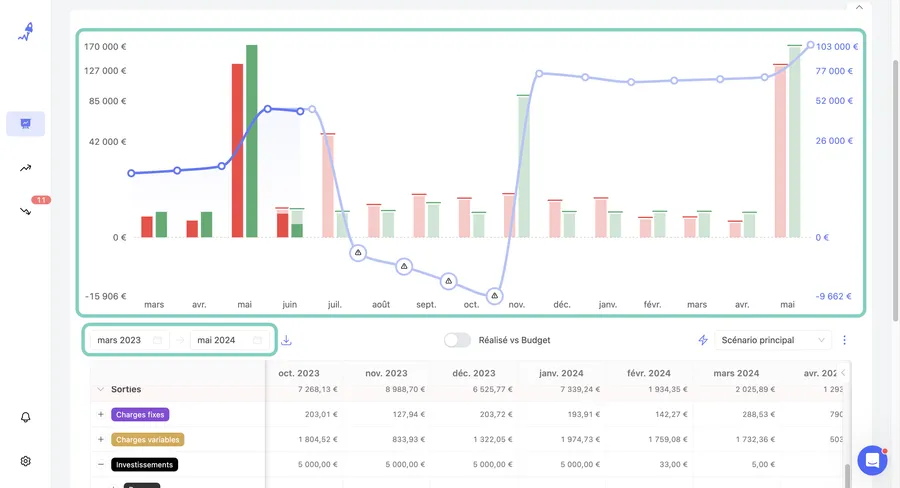This screenshot has width=900, height=488.
Task: Open the chat support bubble
Action: (x=872, y=460)
